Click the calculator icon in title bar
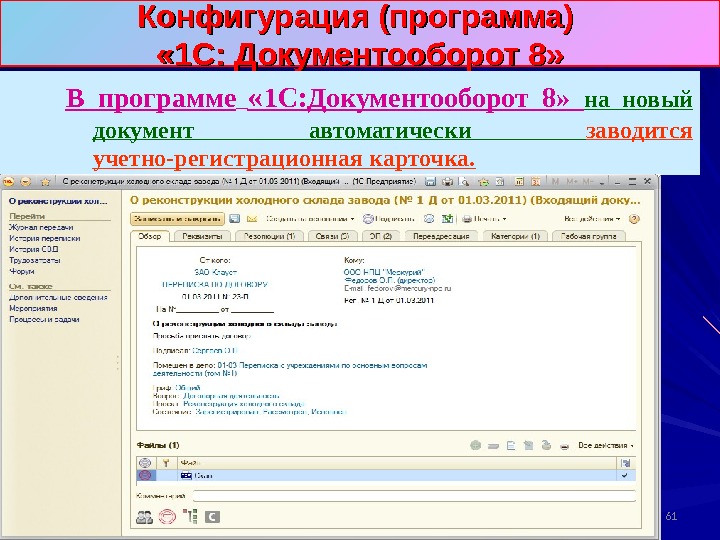Screen dimensions: 720x540 click(x=519, y=182)
